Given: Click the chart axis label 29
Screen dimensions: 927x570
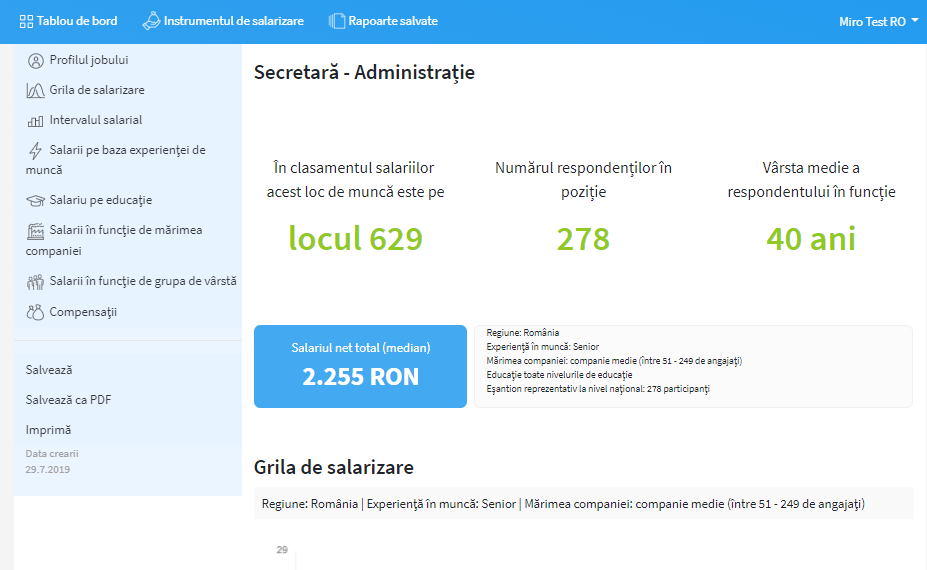Looking at the screenshot, I should 282,550.
